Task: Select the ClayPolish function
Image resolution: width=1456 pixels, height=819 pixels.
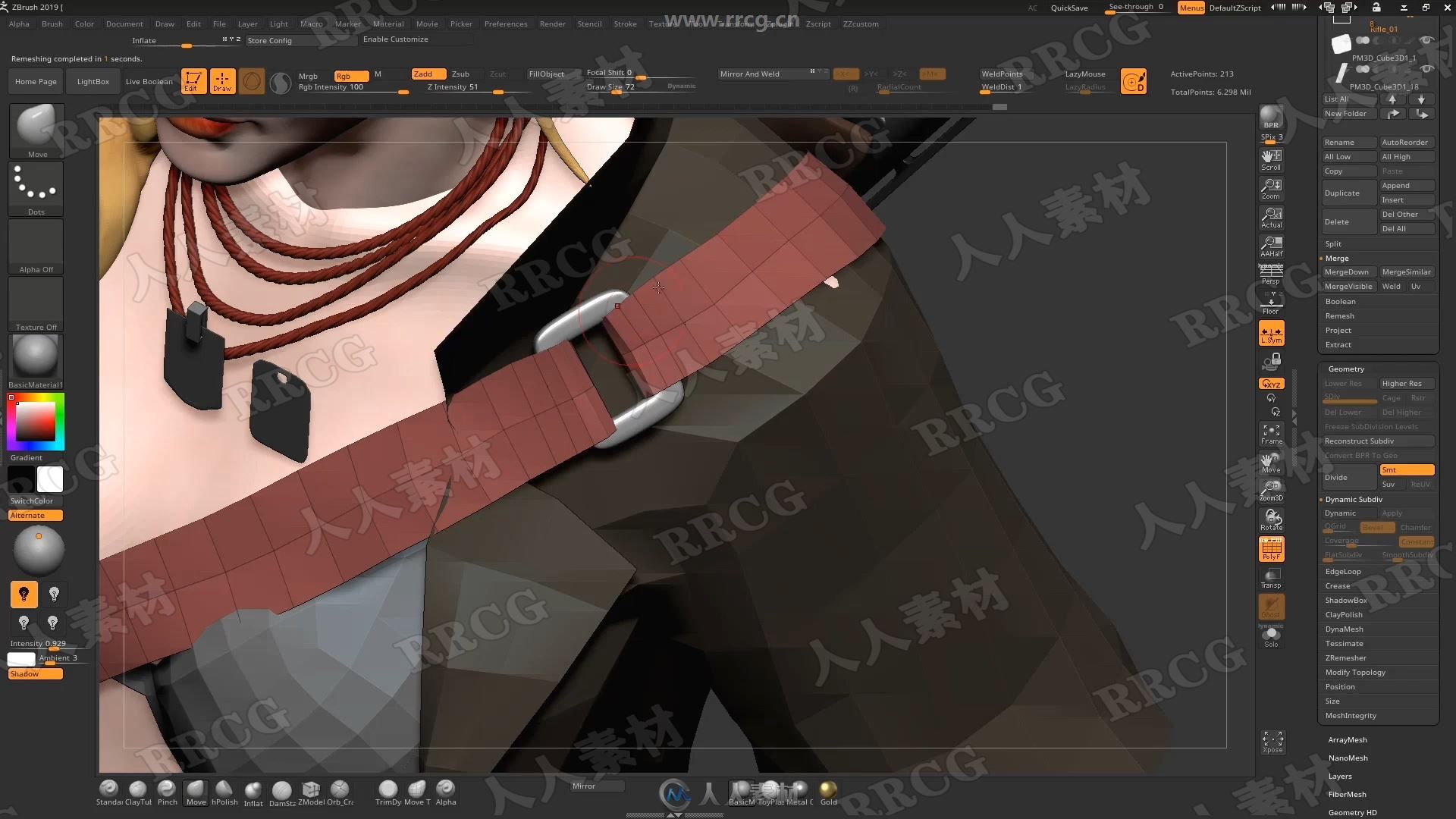Action: pos(1344,614)
